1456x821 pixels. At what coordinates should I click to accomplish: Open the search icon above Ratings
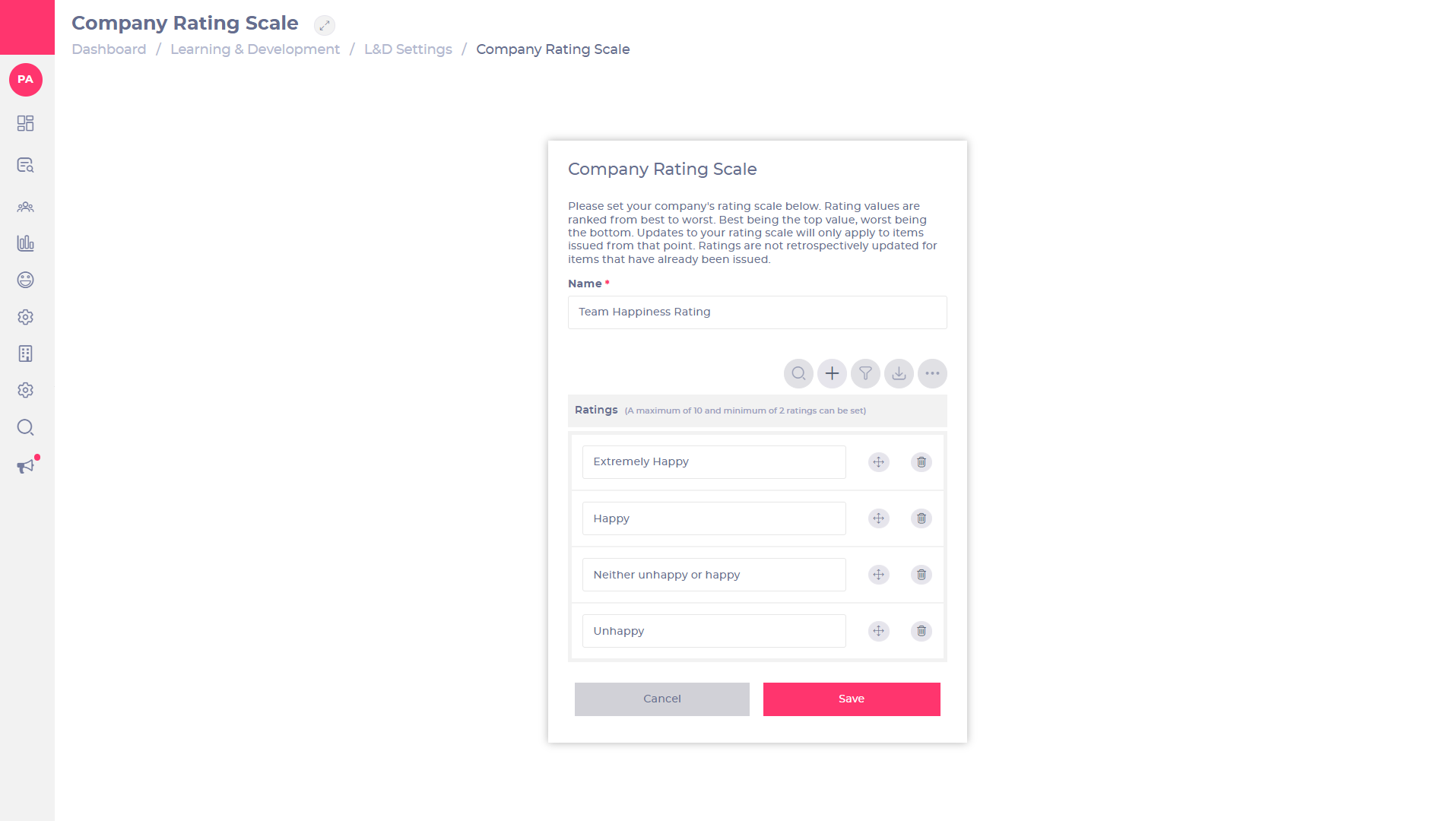coord(798,373)
